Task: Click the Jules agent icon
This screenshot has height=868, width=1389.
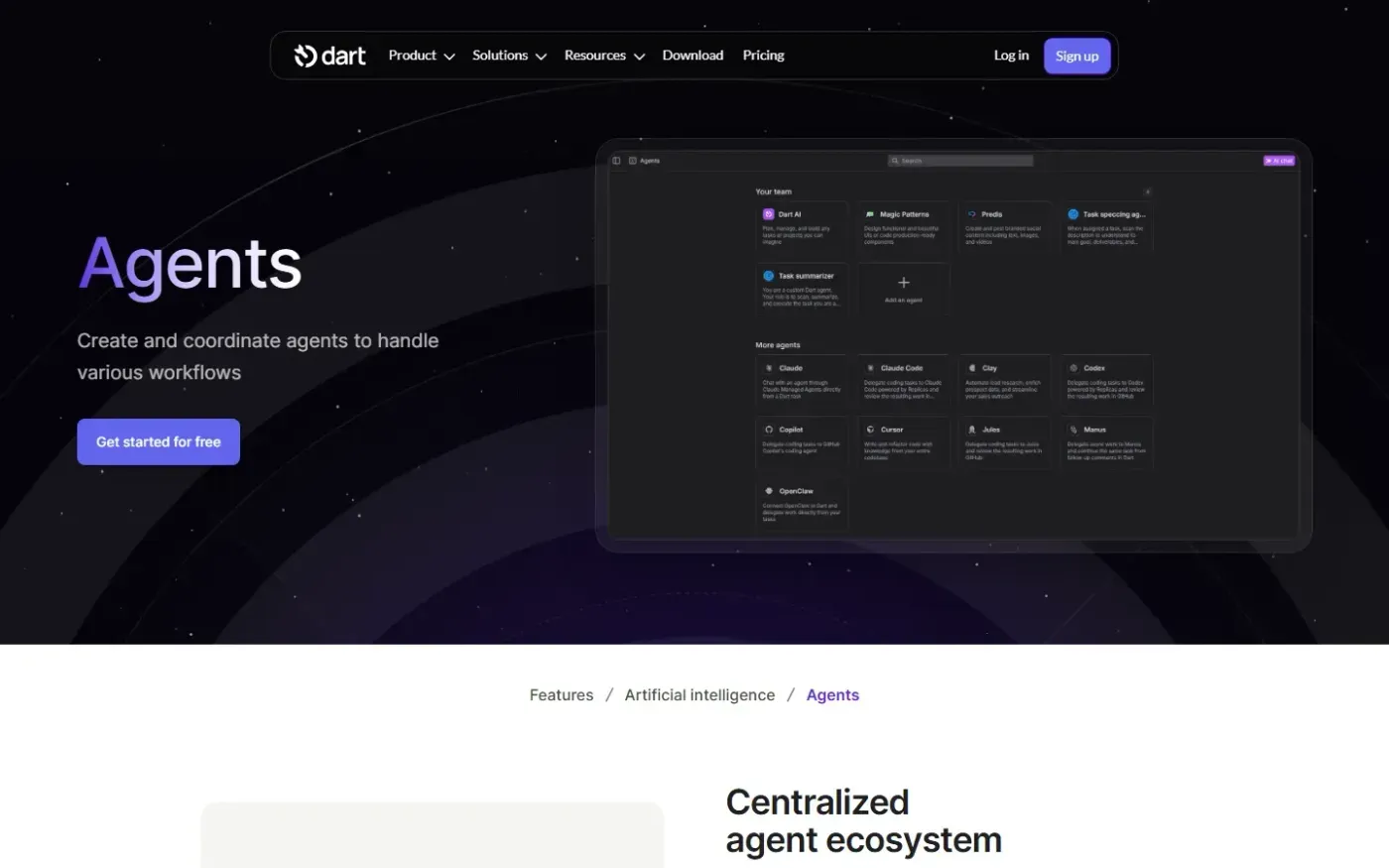Action: pos(972,430)
